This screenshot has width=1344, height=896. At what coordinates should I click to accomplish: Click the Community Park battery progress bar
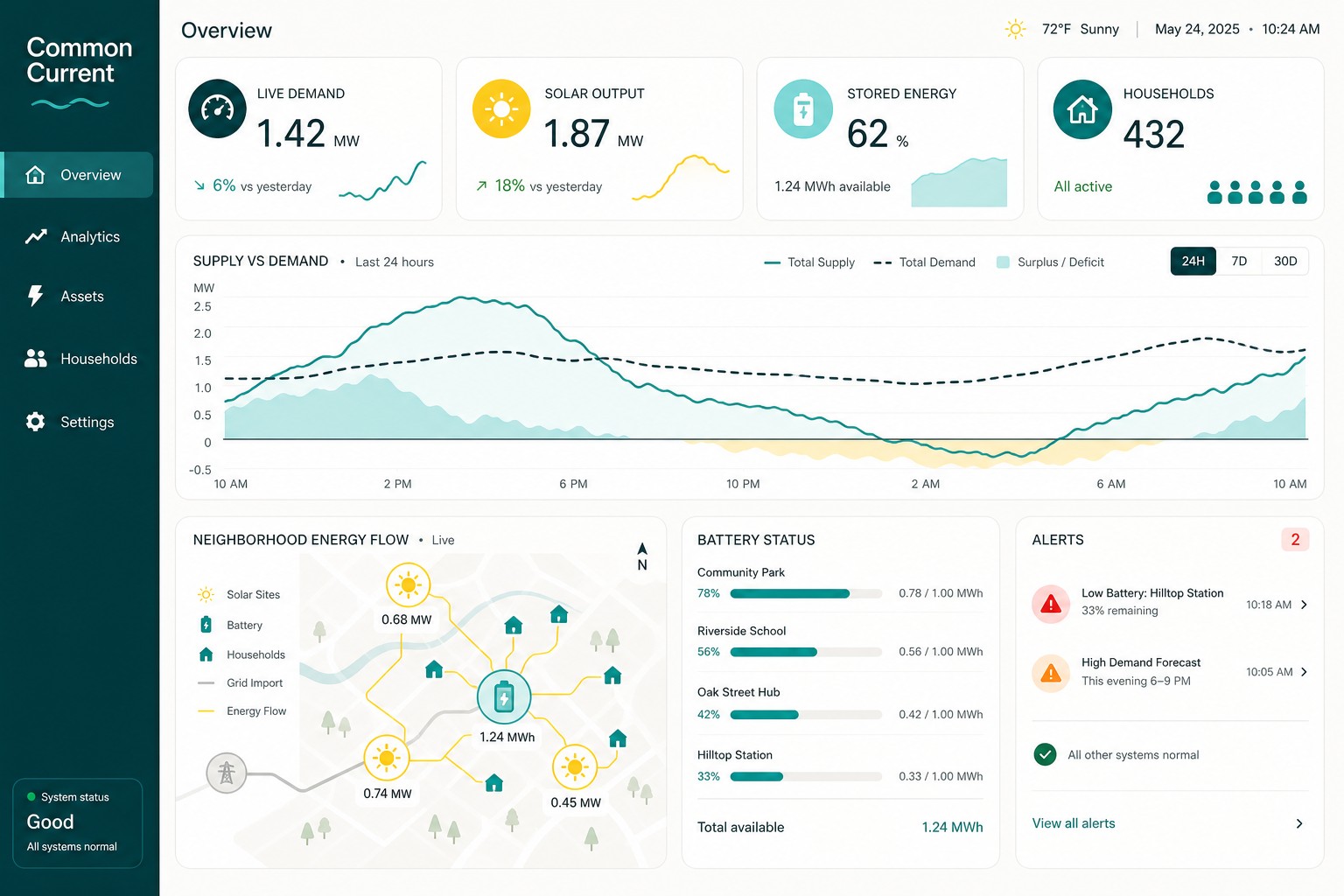(806, 593)
